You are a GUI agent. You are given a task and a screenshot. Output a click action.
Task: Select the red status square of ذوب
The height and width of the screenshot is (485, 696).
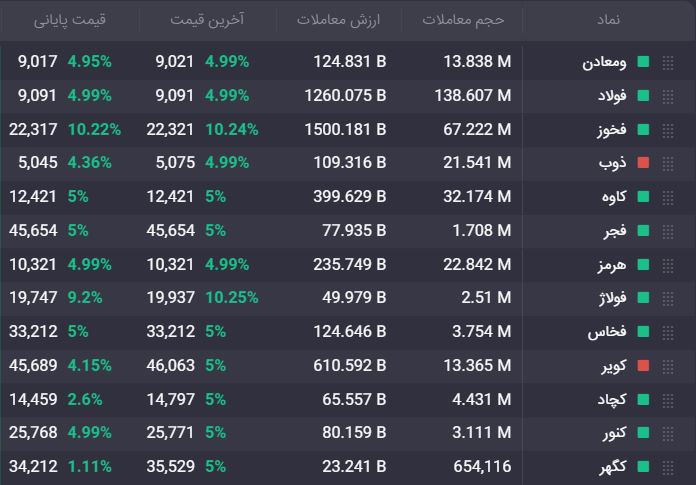coord(643,162)
